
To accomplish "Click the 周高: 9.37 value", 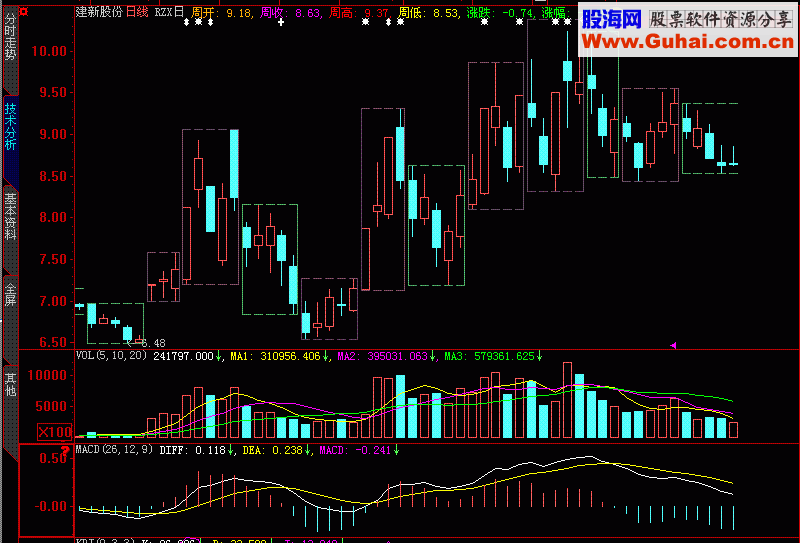I will [x=360, y=12].
